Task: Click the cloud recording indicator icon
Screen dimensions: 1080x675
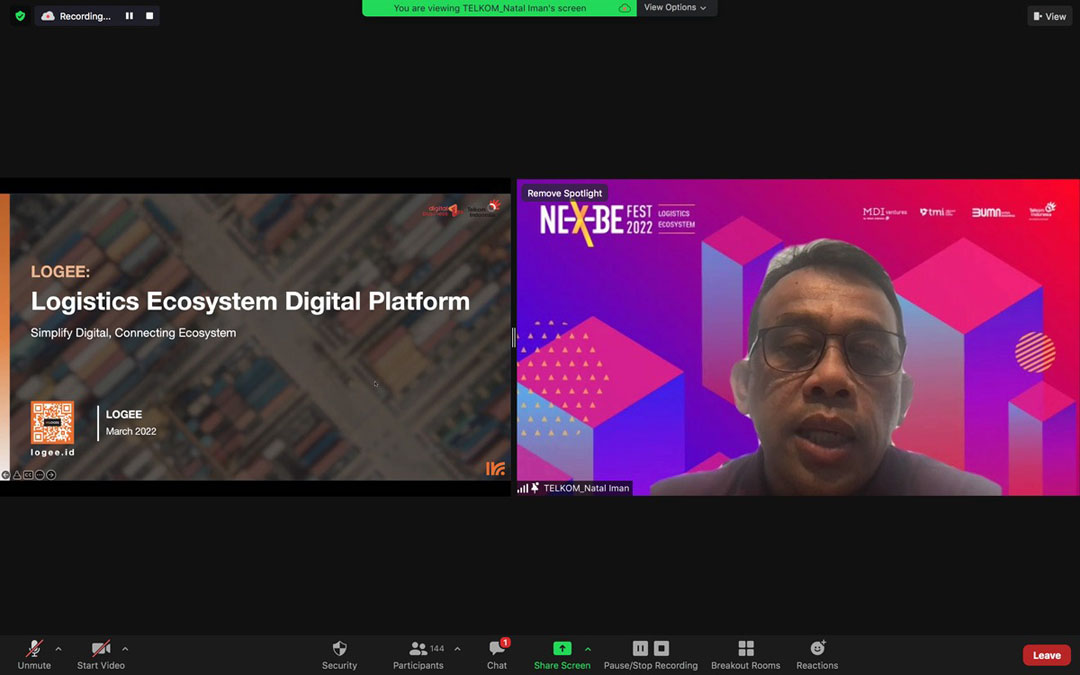Action: 48,16
